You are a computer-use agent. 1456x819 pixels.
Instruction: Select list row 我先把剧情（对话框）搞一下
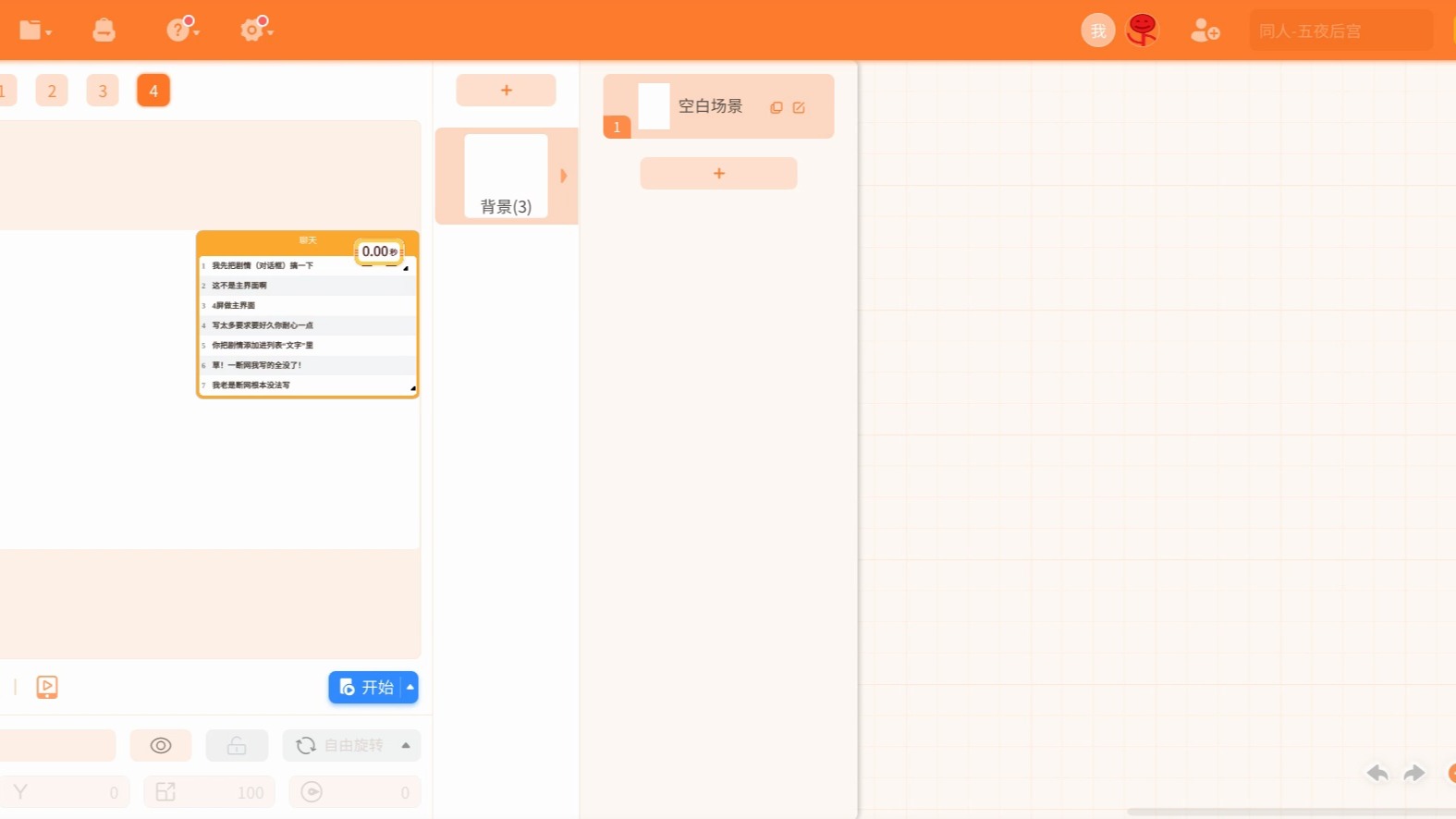tap(308, 265)
